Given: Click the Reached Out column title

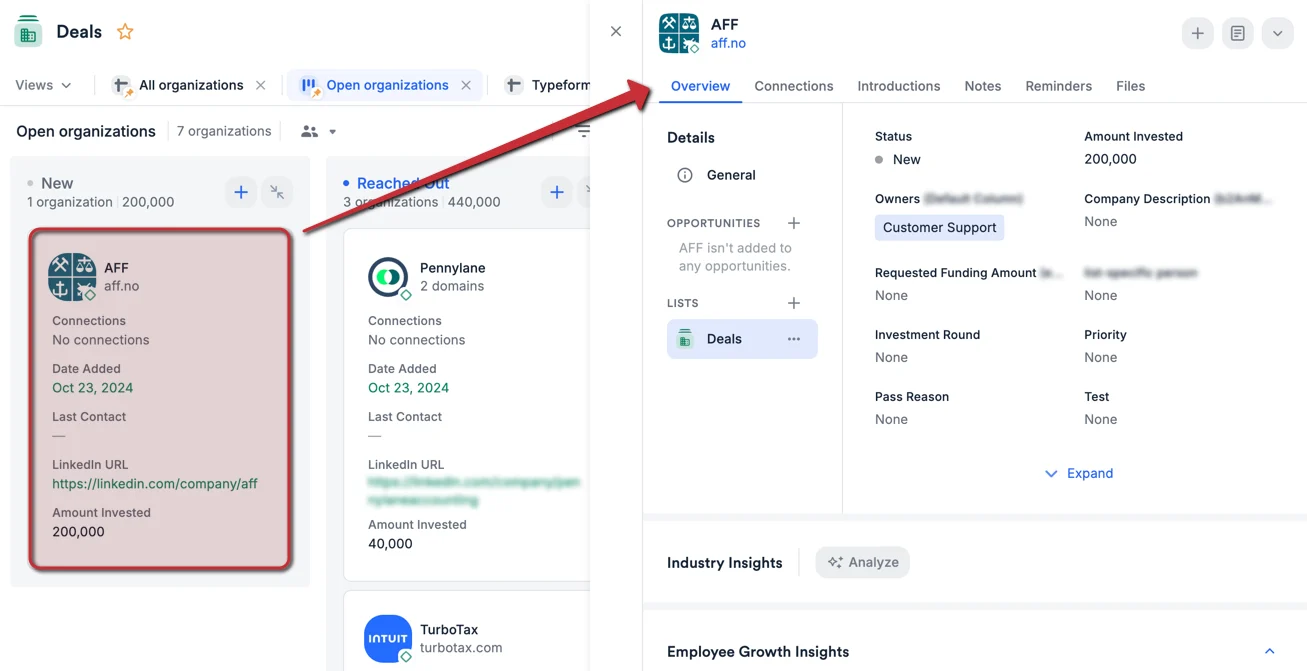Looking at the screenshot, I should pyautogui.click(x=403, y=183).
